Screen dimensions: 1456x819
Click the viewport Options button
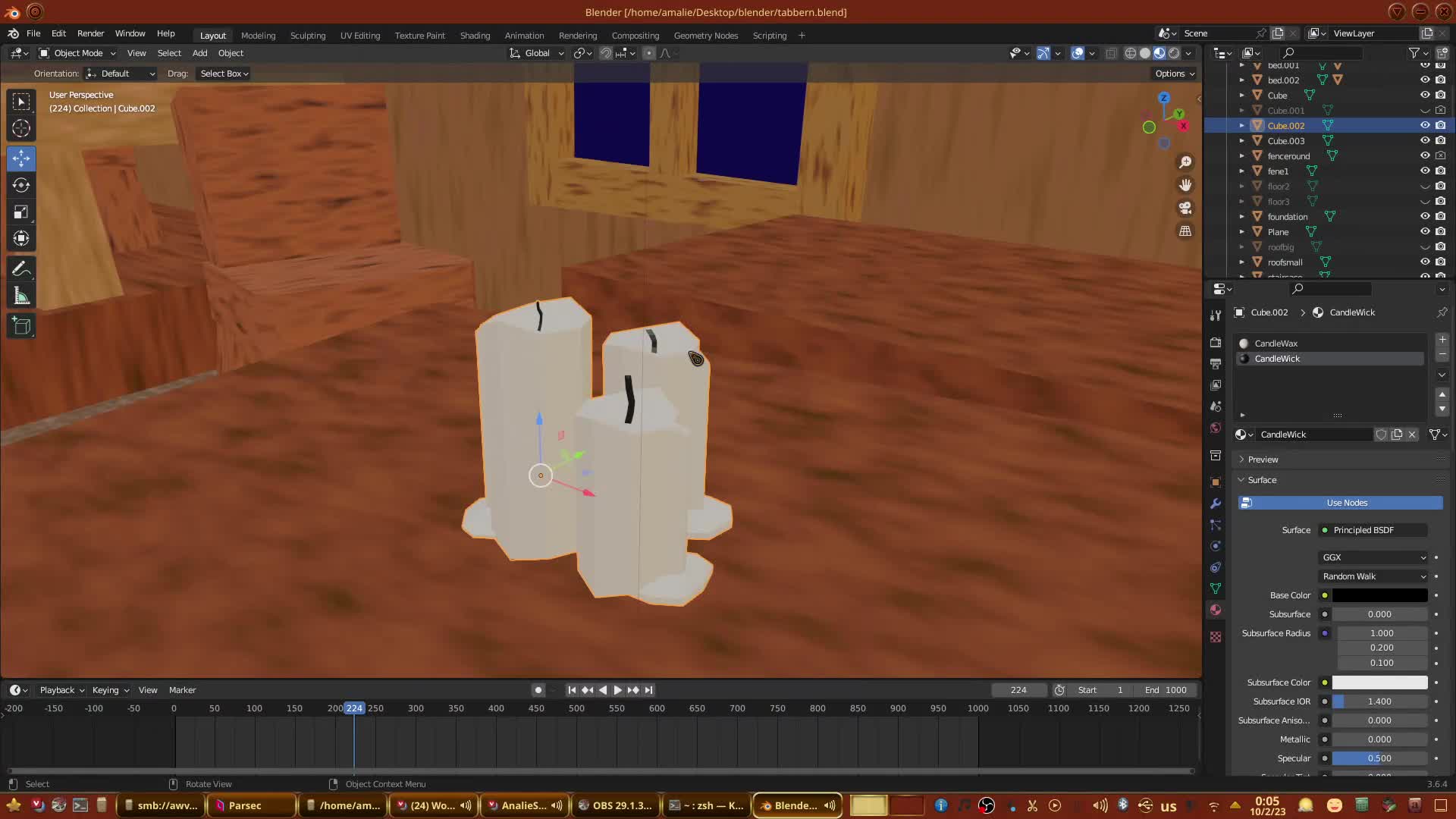coord(1174,74)
